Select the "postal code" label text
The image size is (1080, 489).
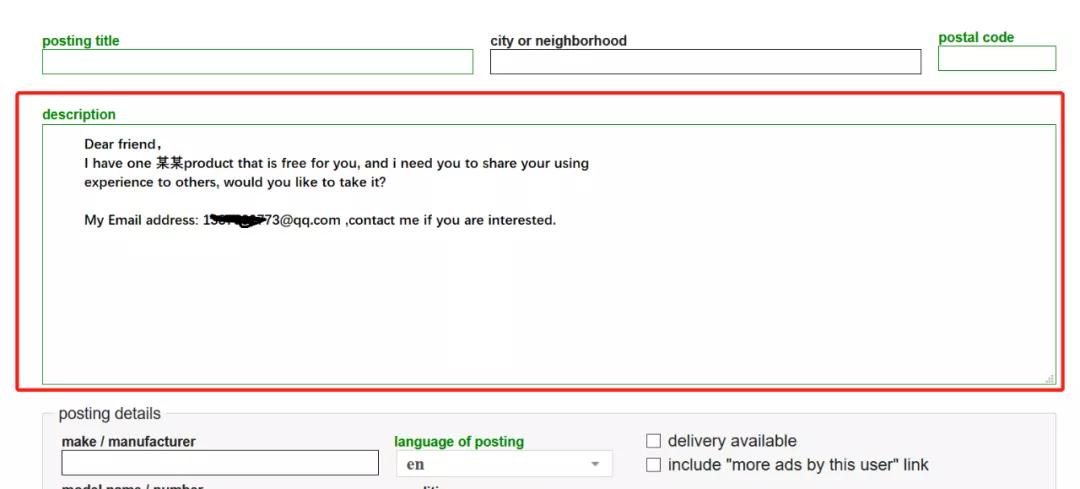pyautogui.click(x=976, y=38)
